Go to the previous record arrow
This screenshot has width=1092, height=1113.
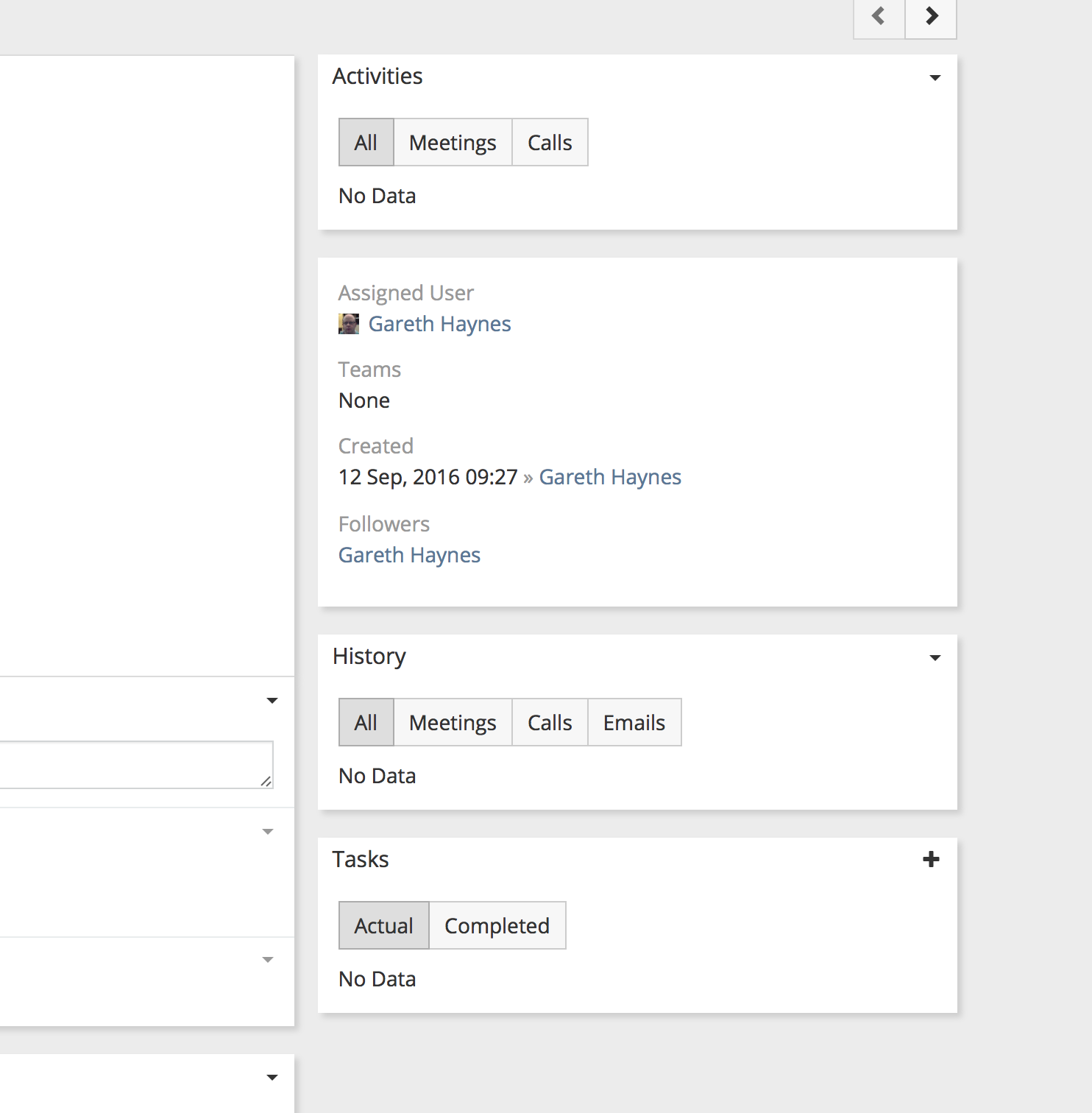click(879, 16)
